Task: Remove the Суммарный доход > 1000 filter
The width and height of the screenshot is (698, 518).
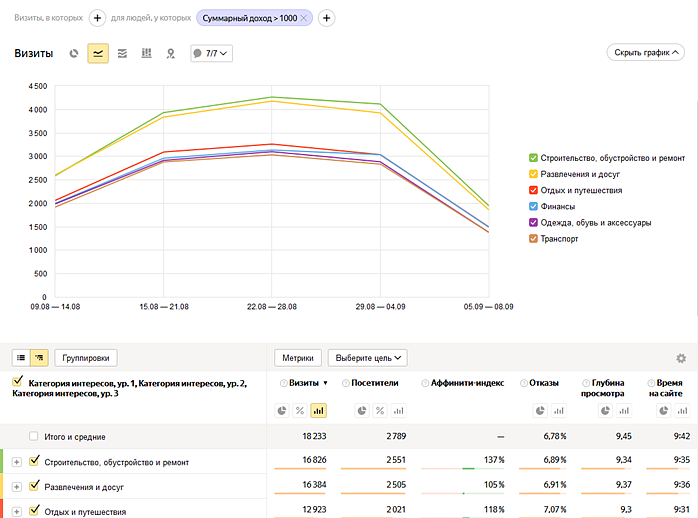Action: 305,18
